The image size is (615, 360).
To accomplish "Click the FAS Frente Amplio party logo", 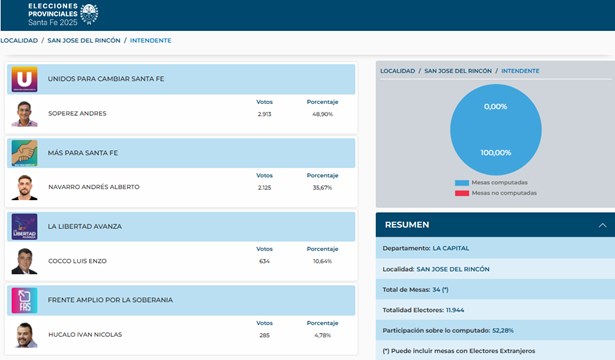I will tap(24, 300).
